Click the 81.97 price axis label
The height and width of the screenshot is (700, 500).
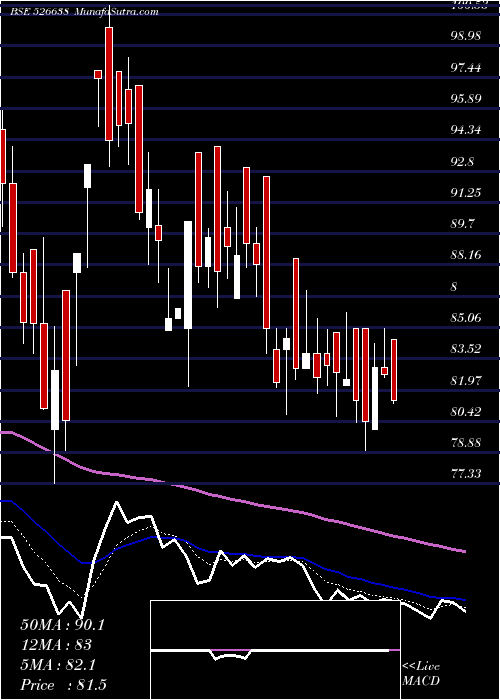point(466,381)
